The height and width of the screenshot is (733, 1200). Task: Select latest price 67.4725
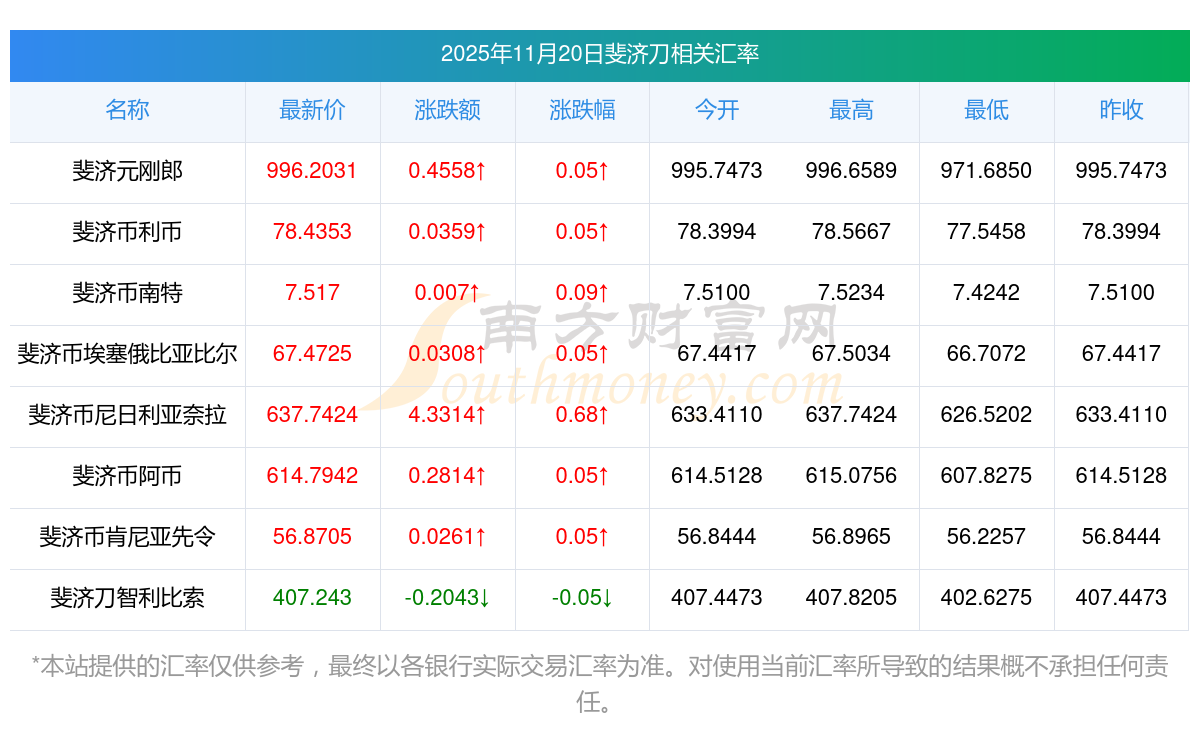coord(312,354)
